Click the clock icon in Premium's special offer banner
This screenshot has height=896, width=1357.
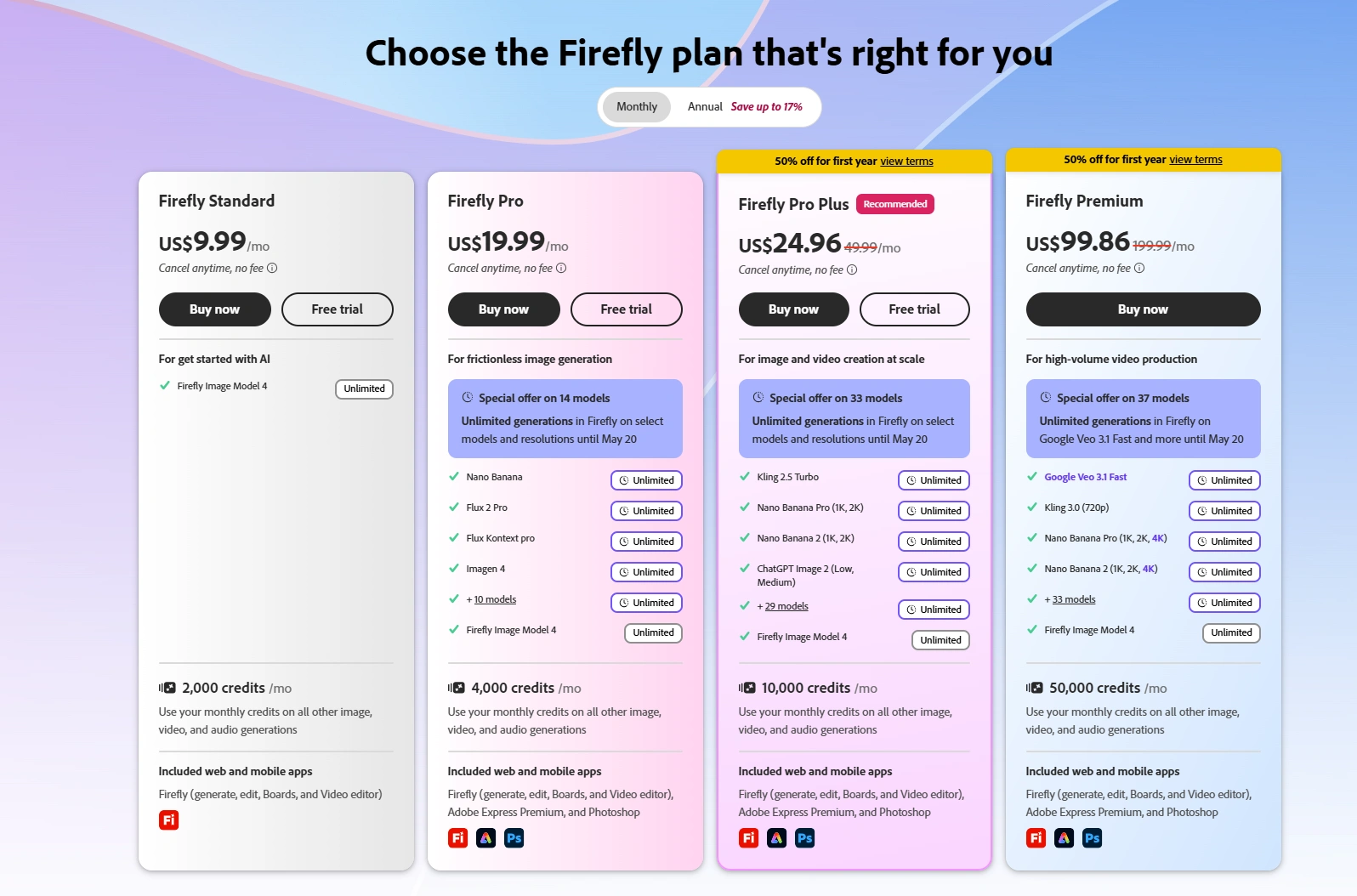[x=1046, y=397]
